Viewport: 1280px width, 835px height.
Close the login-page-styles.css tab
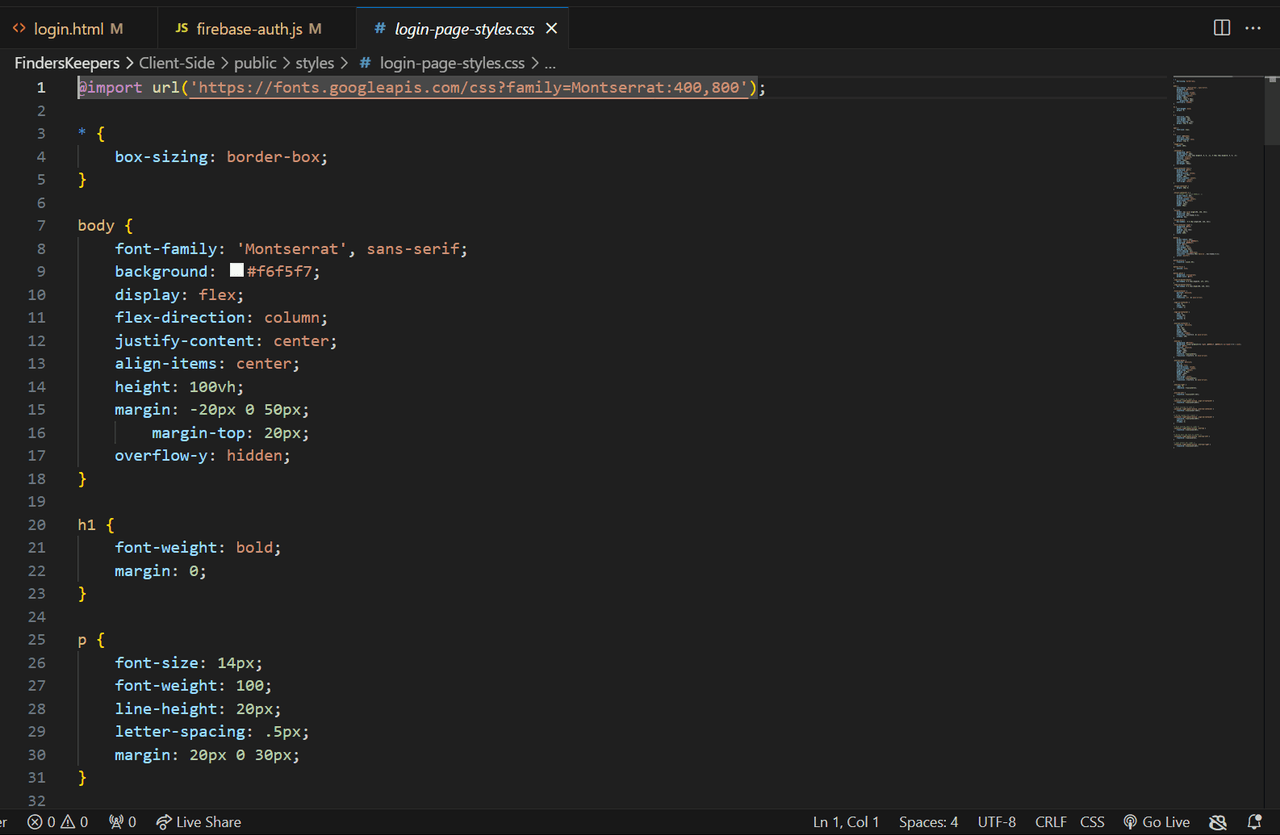click(x=551, y=29)
